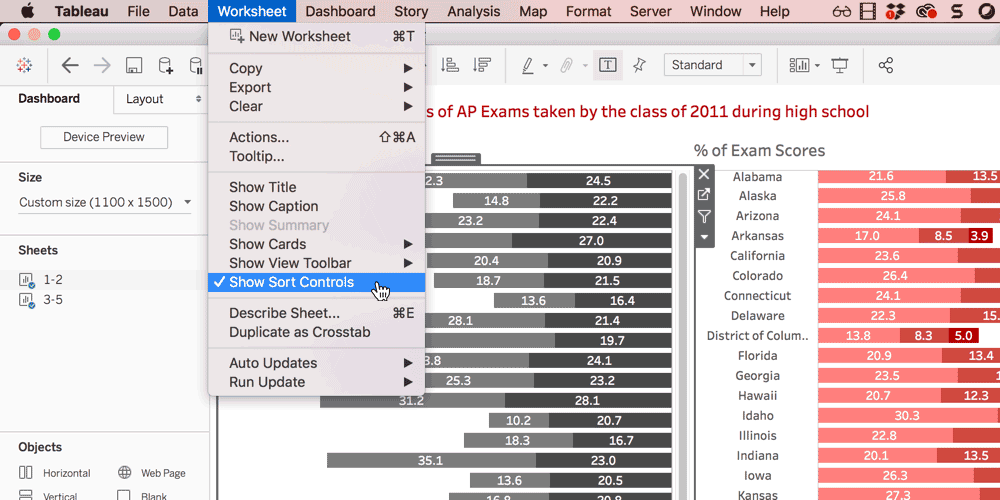
Task: Select New Worksheet menu item
Action: (x=316, y=36)
